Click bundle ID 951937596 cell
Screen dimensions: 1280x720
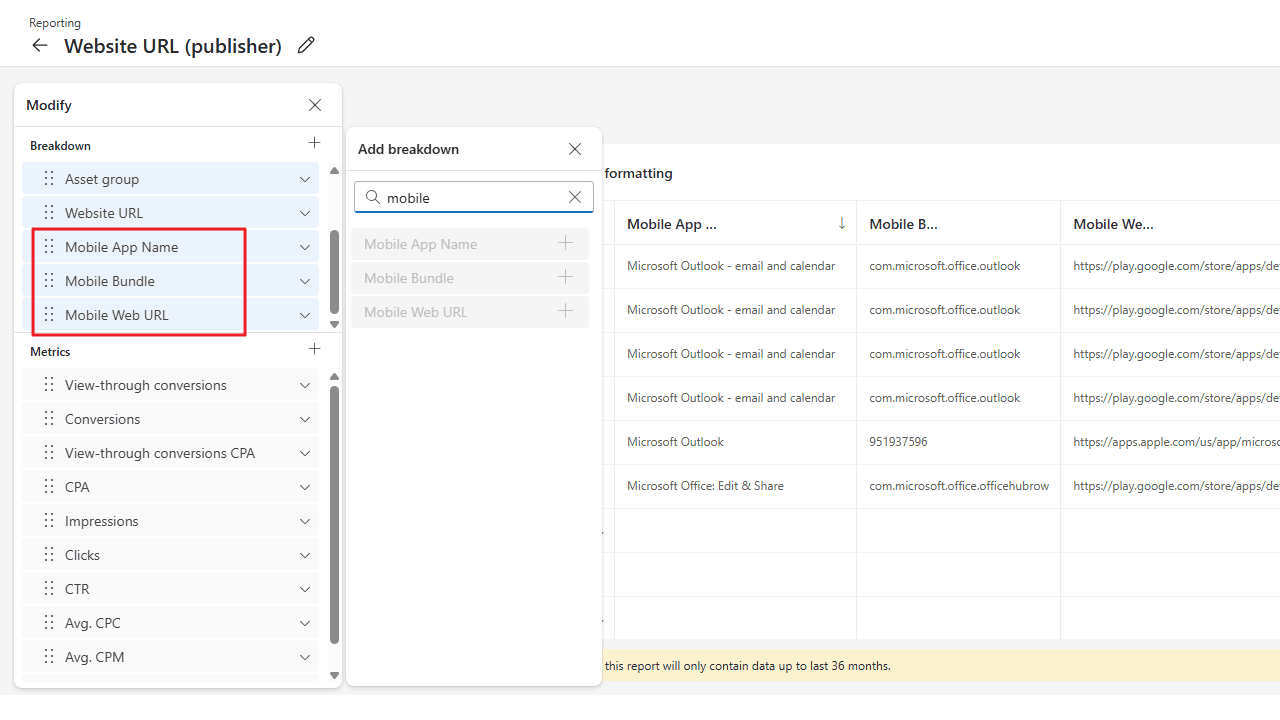(958, 442)
